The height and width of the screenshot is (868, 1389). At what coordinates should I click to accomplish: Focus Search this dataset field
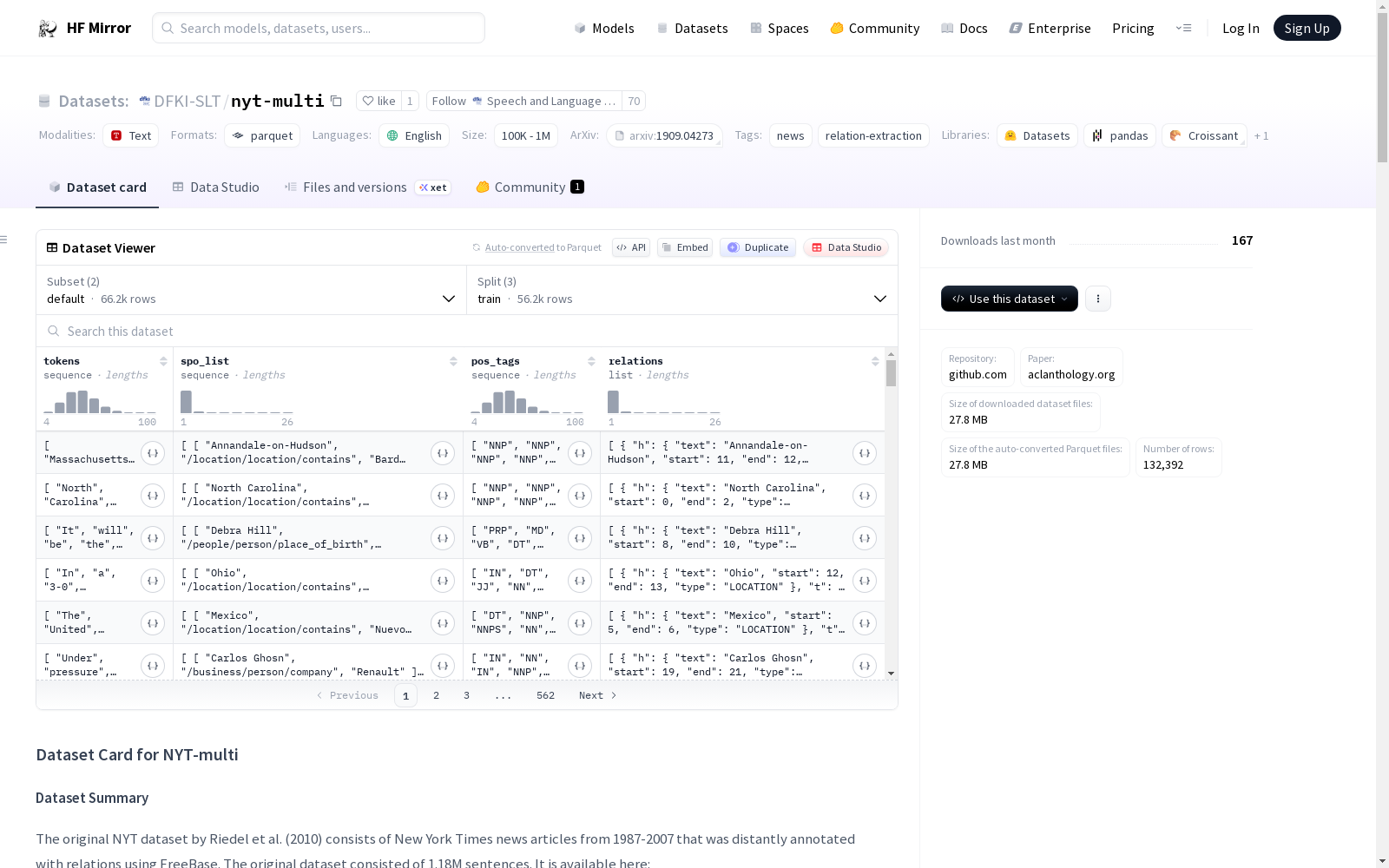click(467, 332)
